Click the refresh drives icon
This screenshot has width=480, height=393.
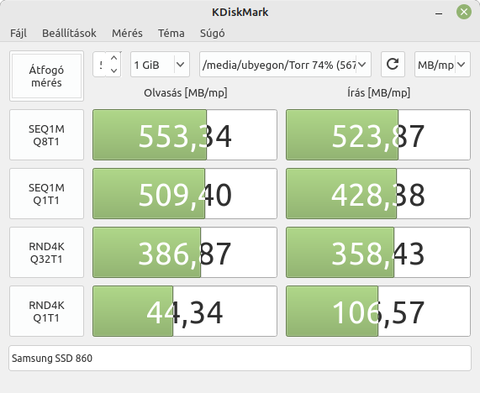pyautogui.click(x=393, y=64)
